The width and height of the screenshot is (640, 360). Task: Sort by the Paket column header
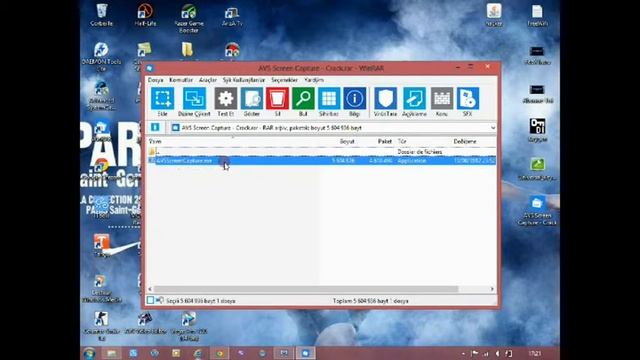(384, 141)
